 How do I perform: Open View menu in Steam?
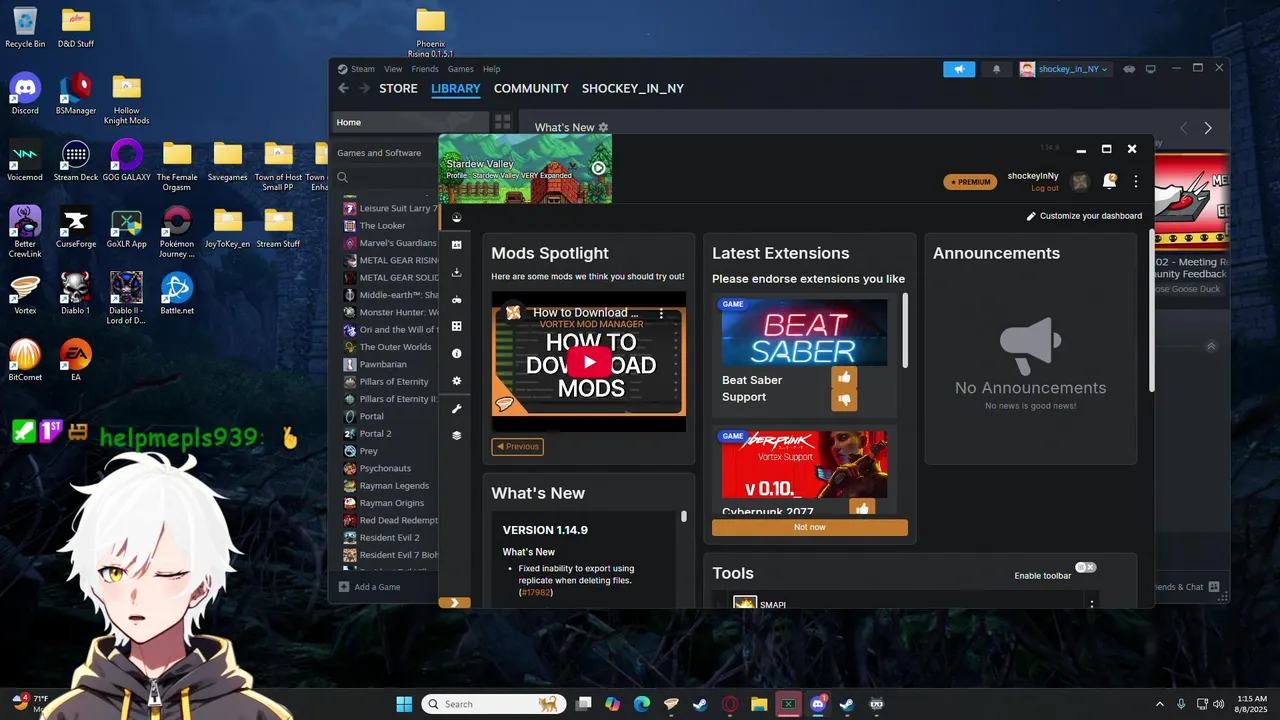393,69
